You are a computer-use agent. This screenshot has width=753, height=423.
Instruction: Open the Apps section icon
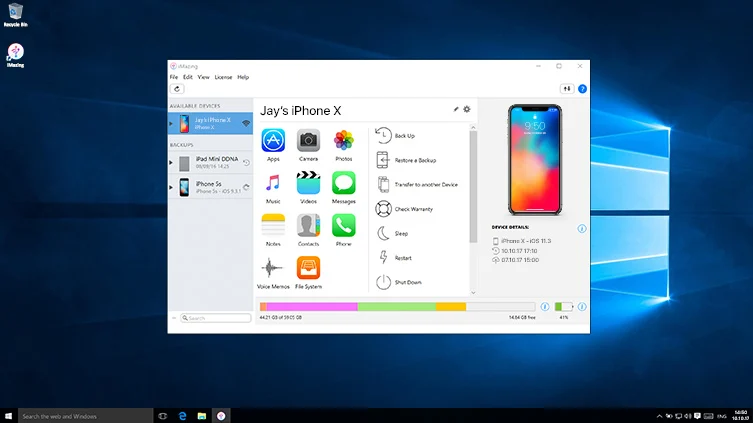[x=273, y=140]
